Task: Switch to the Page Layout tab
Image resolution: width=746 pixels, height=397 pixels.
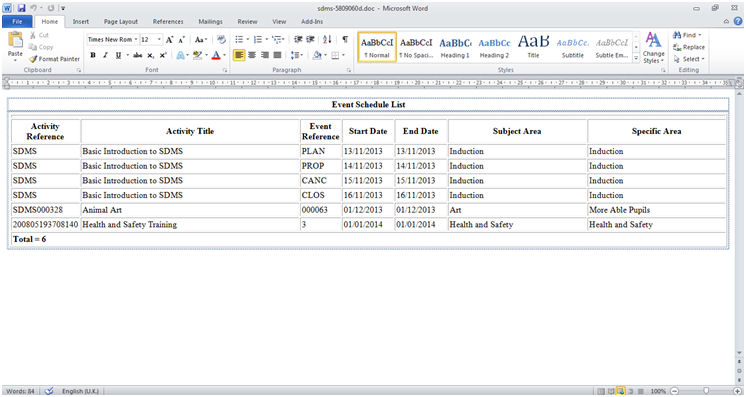Action: pyautogui.click(x=121, y=21)
